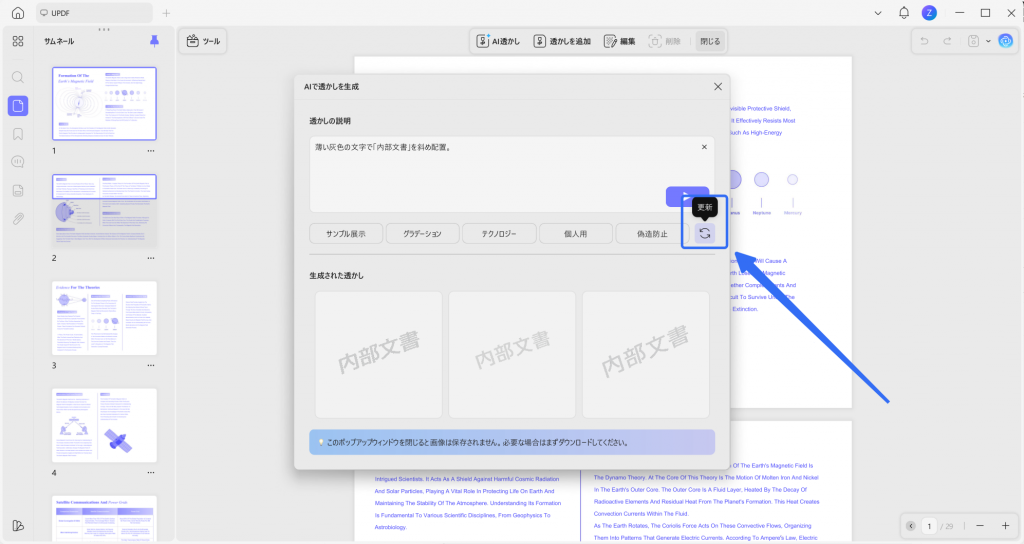Image resolution: width=1024 pixels, height=544 pixels.
Task: Choose the third generated 内部文書 watermark
Action: click(x=646, y=355)
